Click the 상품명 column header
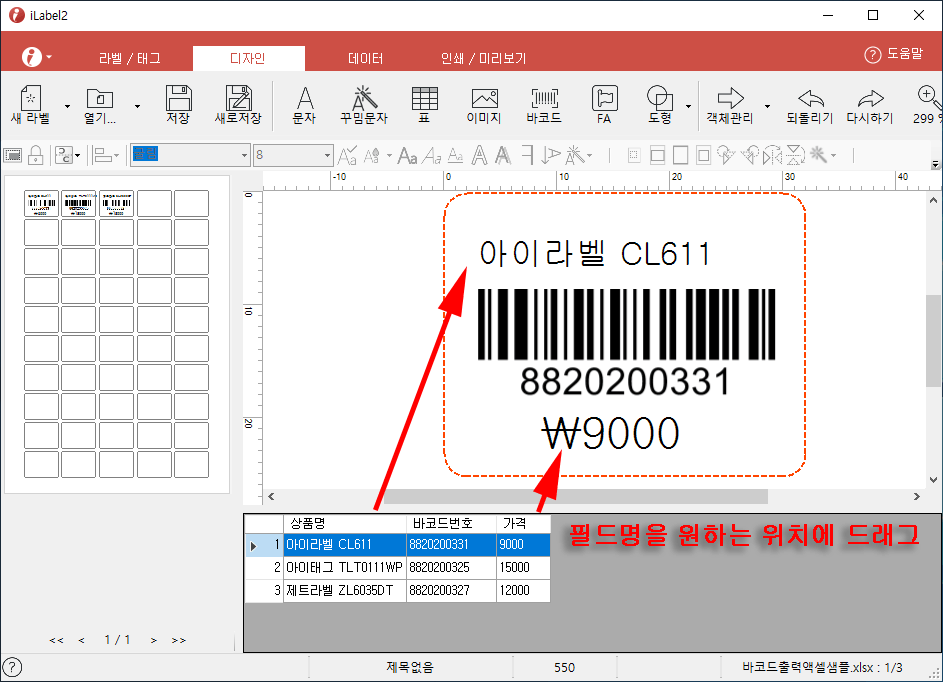943x682 pixels. (345, 523)
